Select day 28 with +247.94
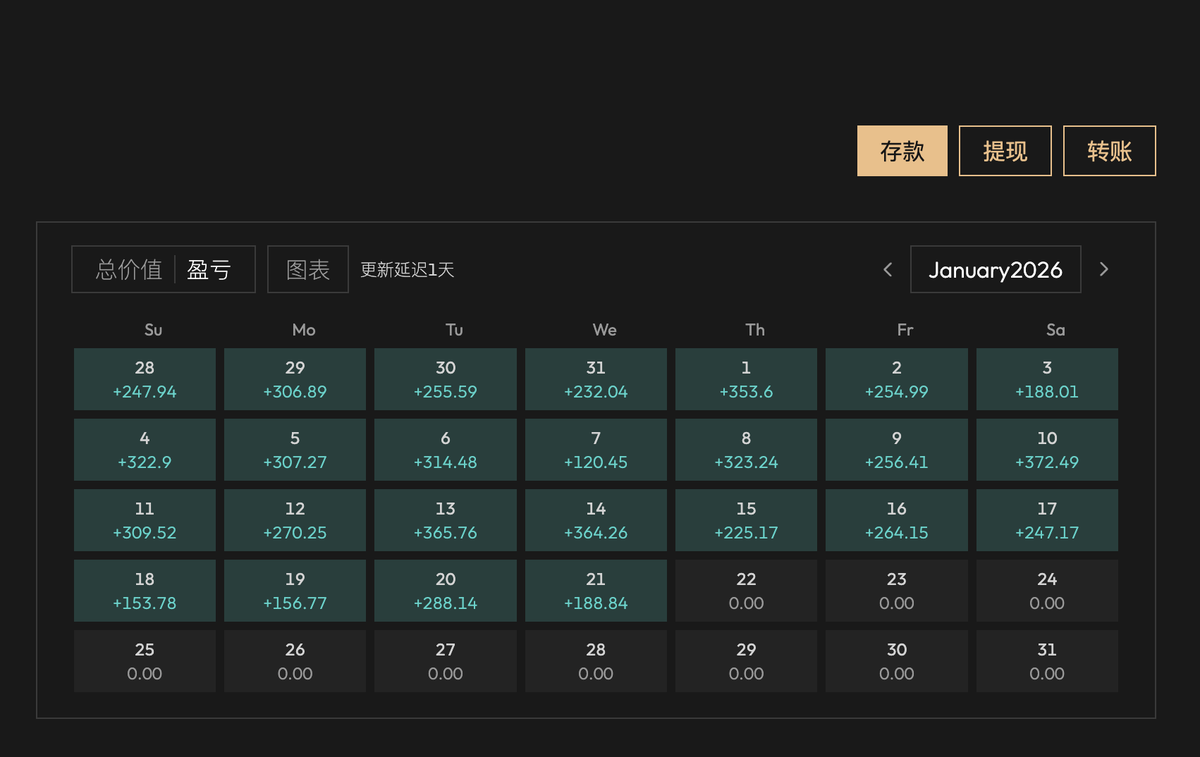This screenshot has height=757, width=1200. coord(145,379)
